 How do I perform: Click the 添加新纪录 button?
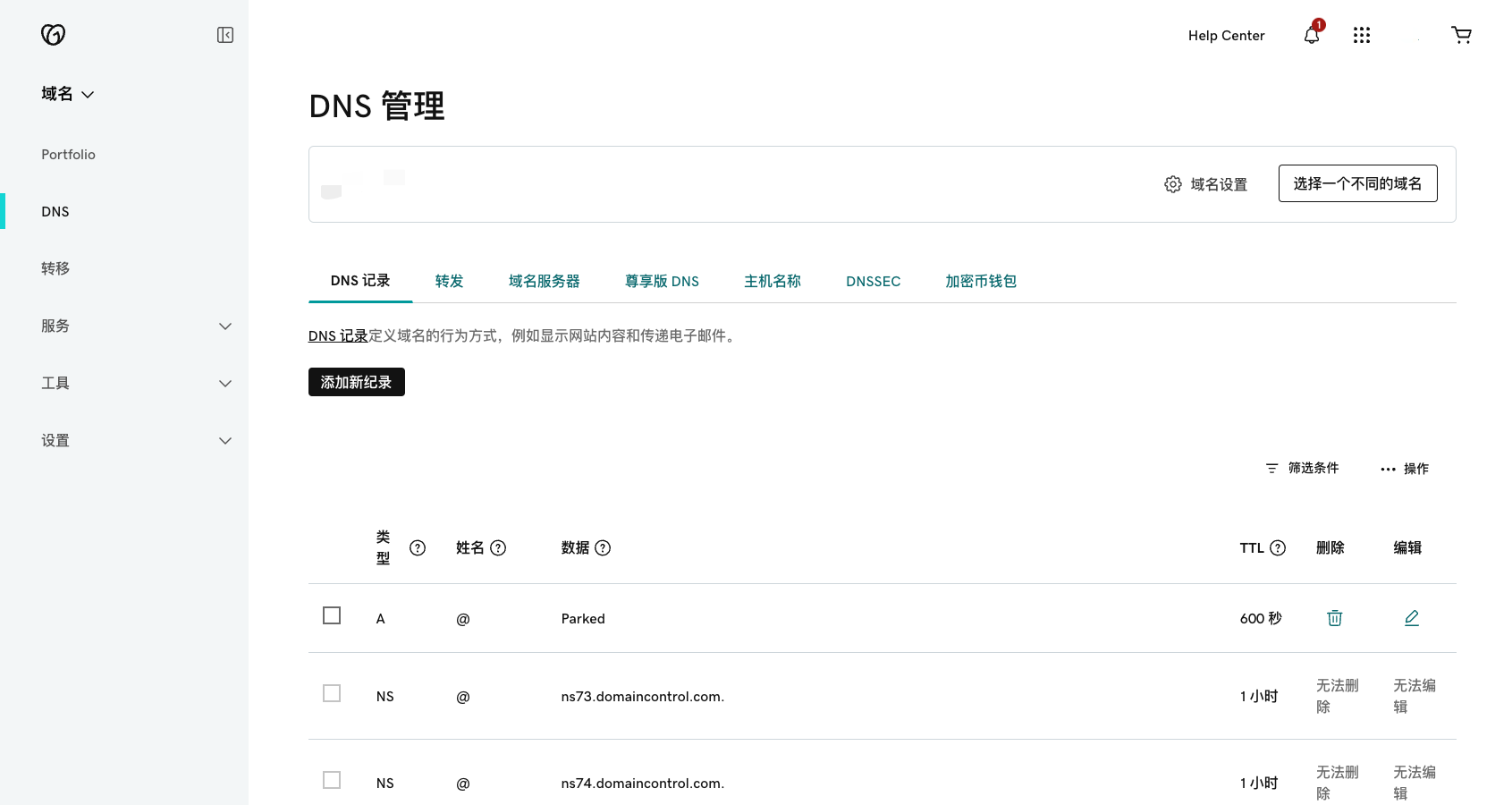[356, 383]
